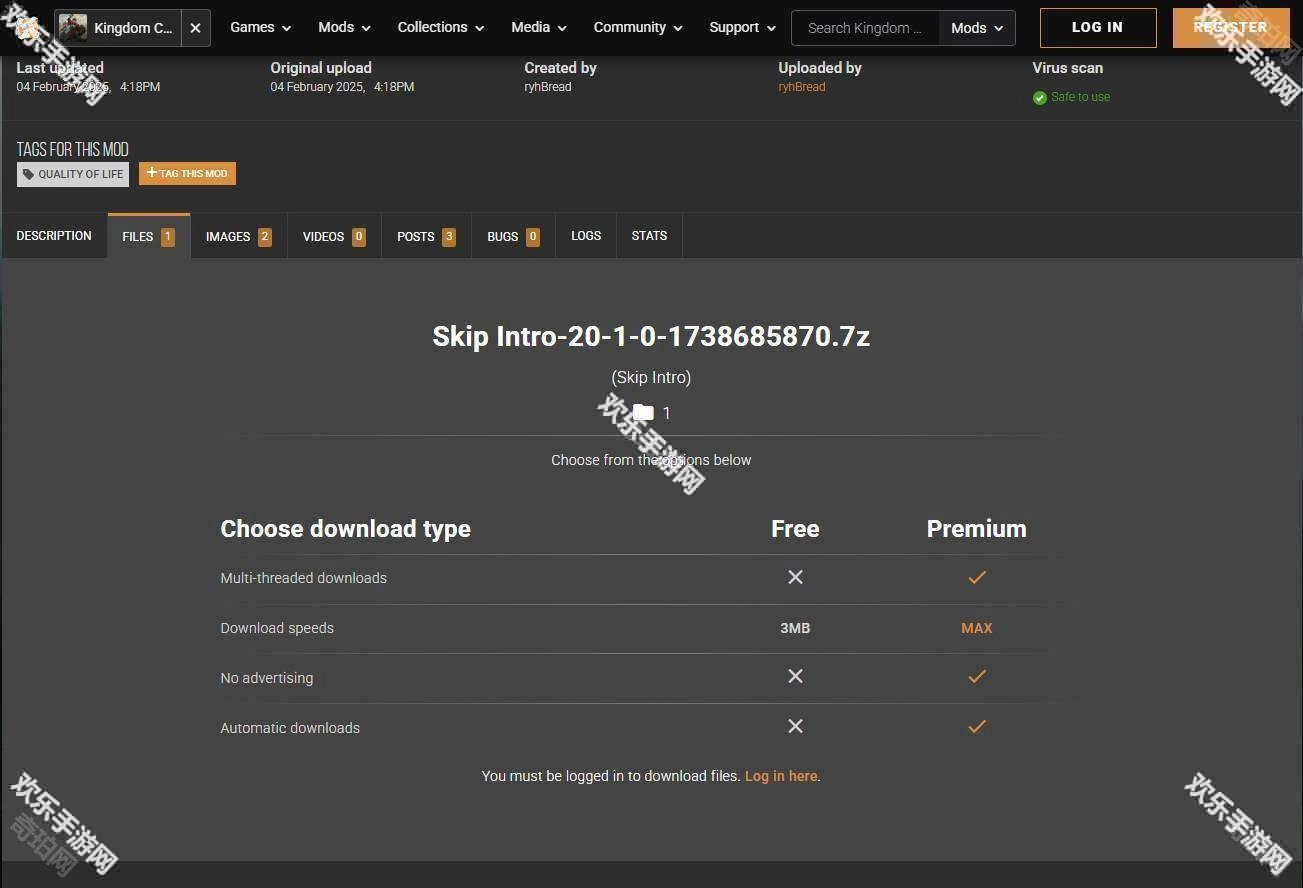Open the Images tab
The image size is (1303, 888).
pyautogui.click(x=238, y=237)
